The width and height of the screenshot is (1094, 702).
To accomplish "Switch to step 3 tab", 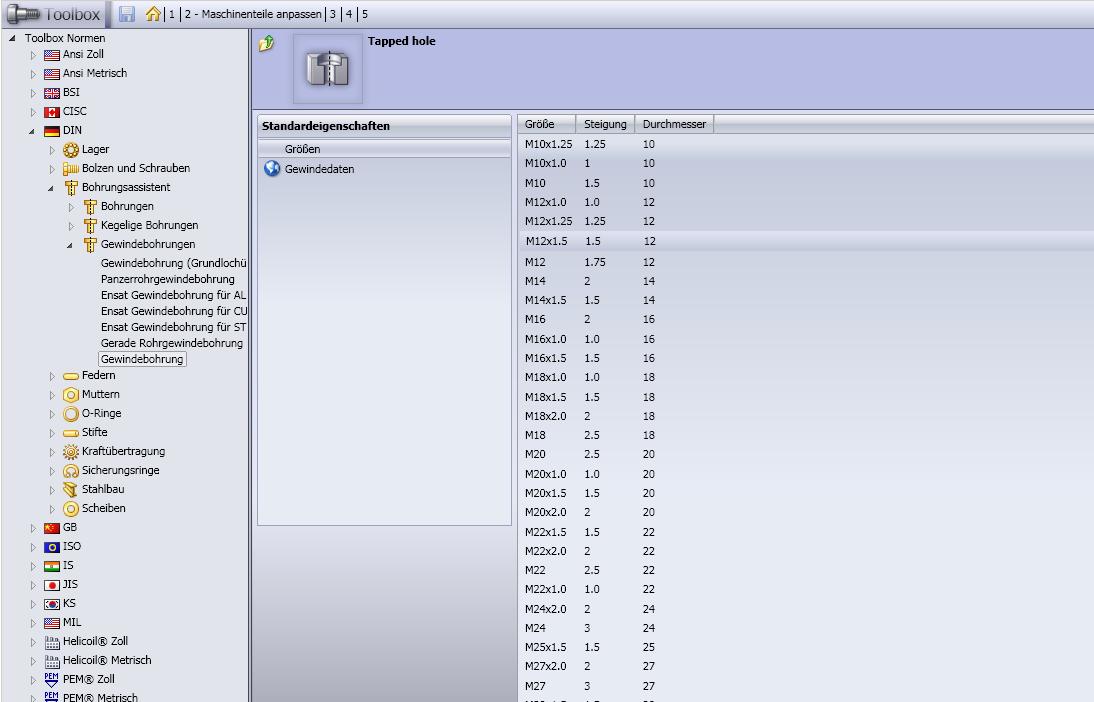I will coord(333,14).
